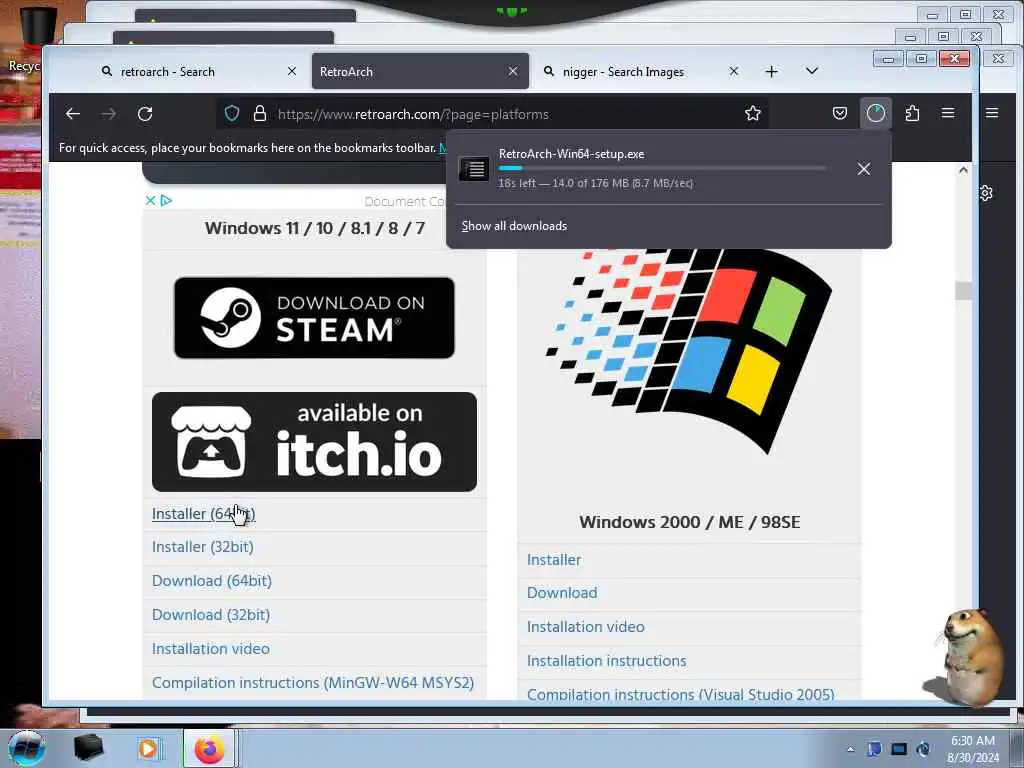The height and width of the screenshot is (768, 1024).
Task: Click the grayed-out forward arrow
Action: point(108,114)
